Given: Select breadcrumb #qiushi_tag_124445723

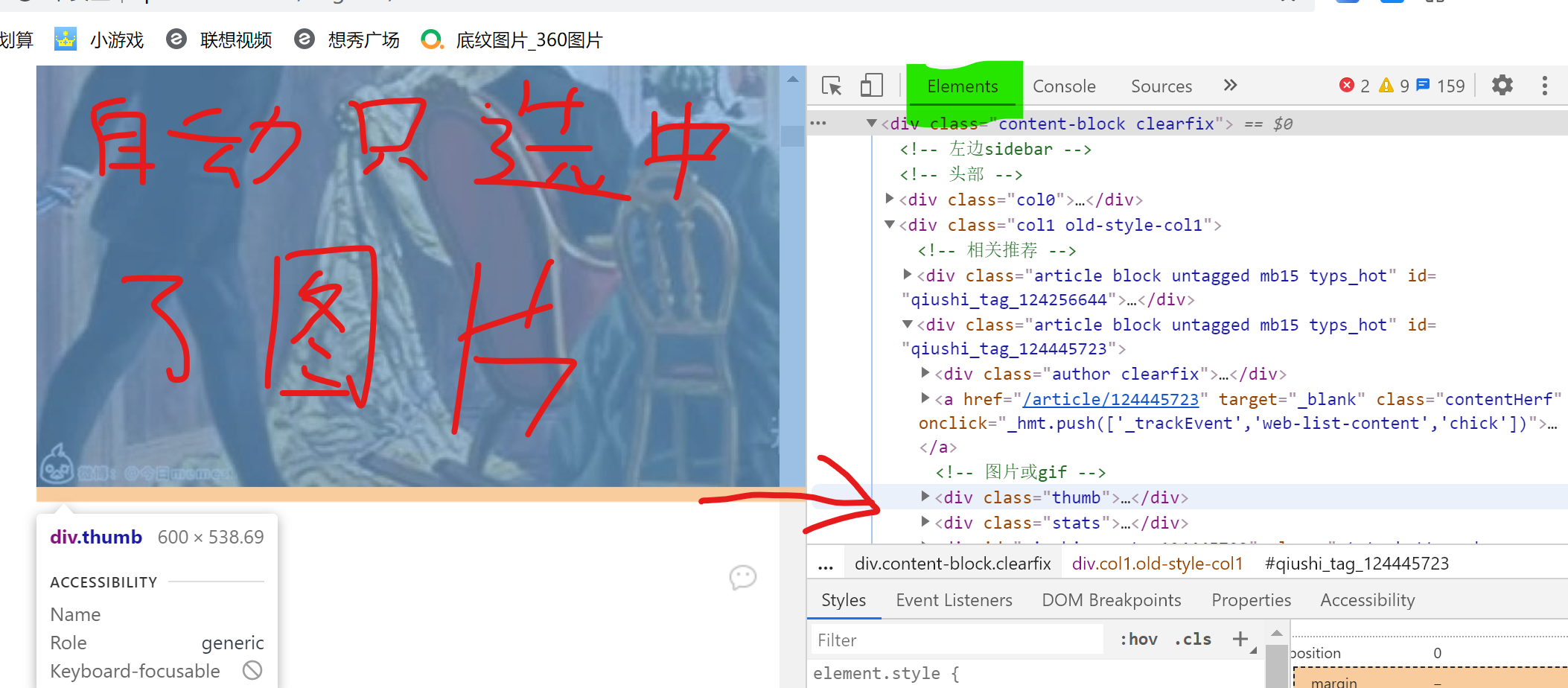Looking at the screenshot, I should (1357, 564).
